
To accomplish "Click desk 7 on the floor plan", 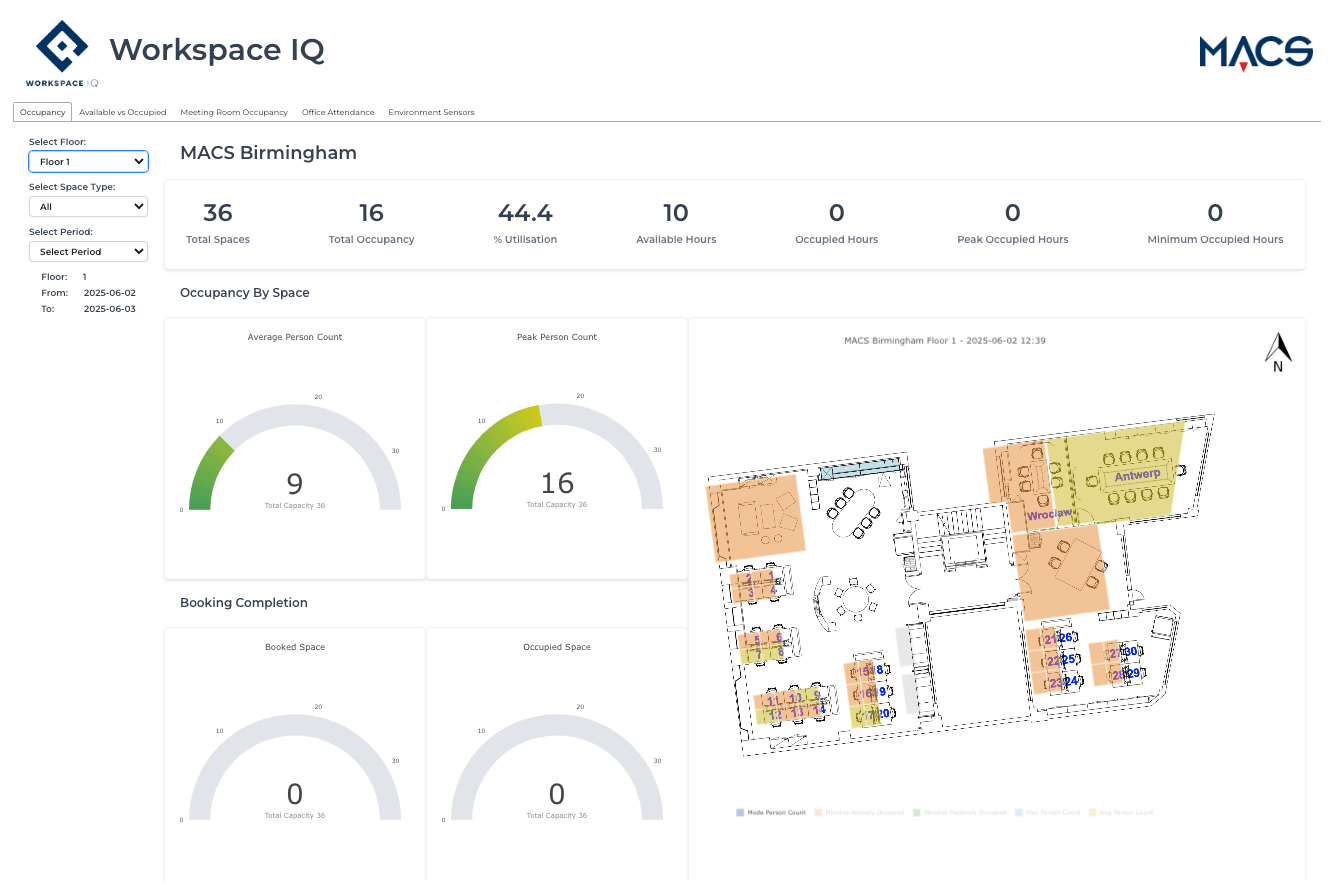I will pyautogui.click(x=759, y=654).
